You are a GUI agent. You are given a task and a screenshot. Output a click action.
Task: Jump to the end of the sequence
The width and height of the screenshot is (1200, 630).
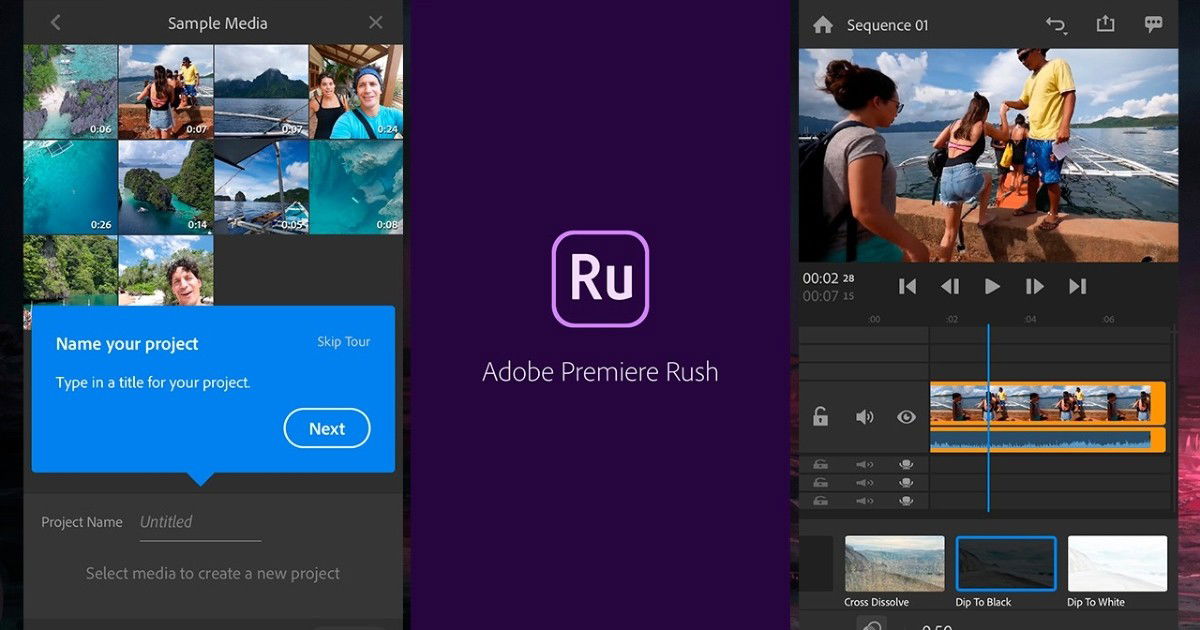pos(1077,287)
